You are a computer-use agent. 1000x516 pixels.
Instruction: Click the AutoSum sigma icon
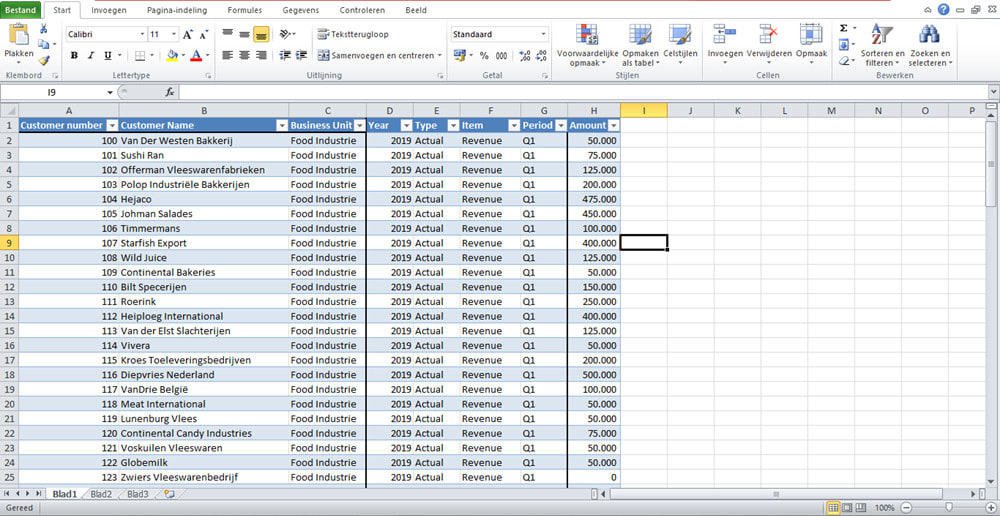pyautogui.click(x=844, y=28)
